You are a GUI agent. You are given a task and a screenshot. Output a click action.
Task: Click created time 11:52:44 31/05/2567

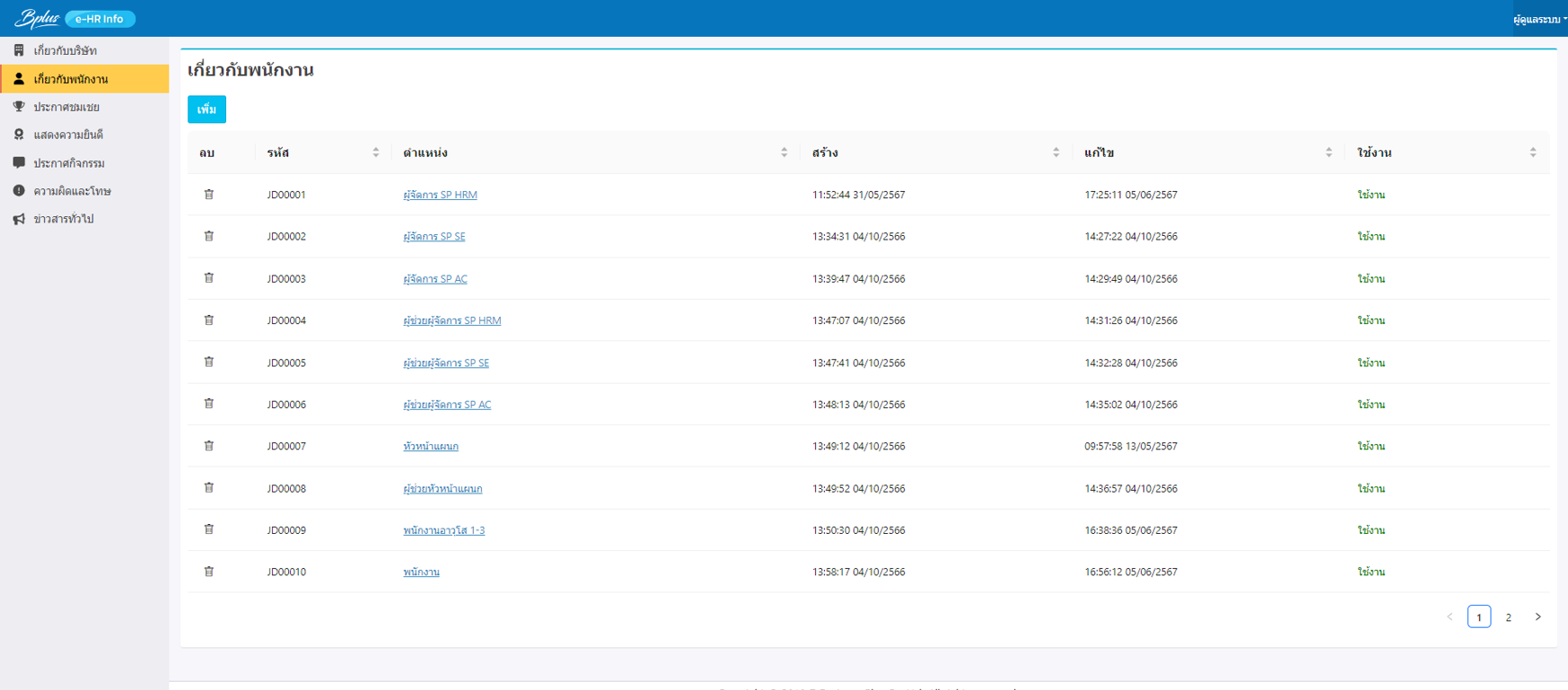pos(859,195)
